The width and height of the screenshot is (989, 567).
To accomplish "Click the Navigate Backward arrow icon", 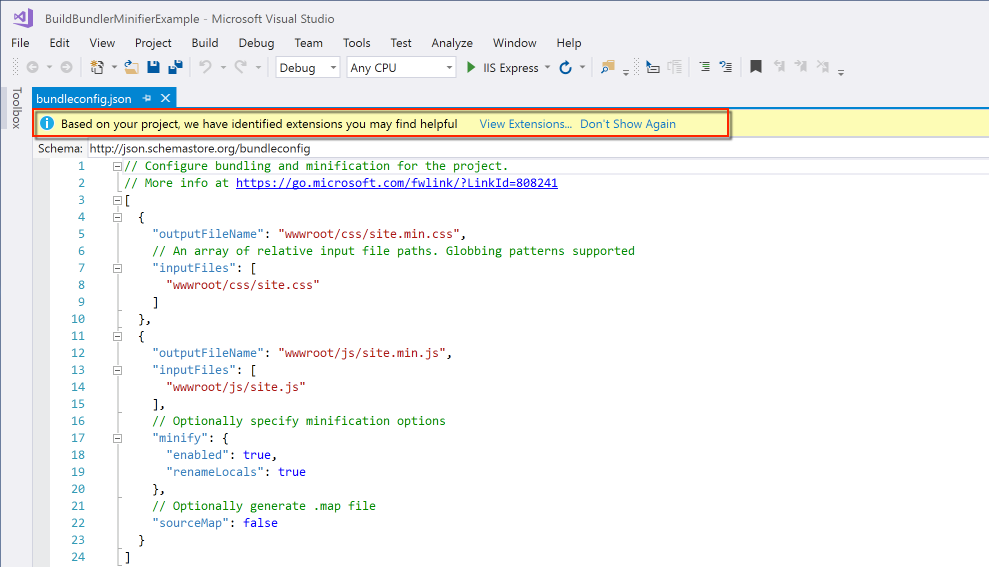I will pos(33,67).
